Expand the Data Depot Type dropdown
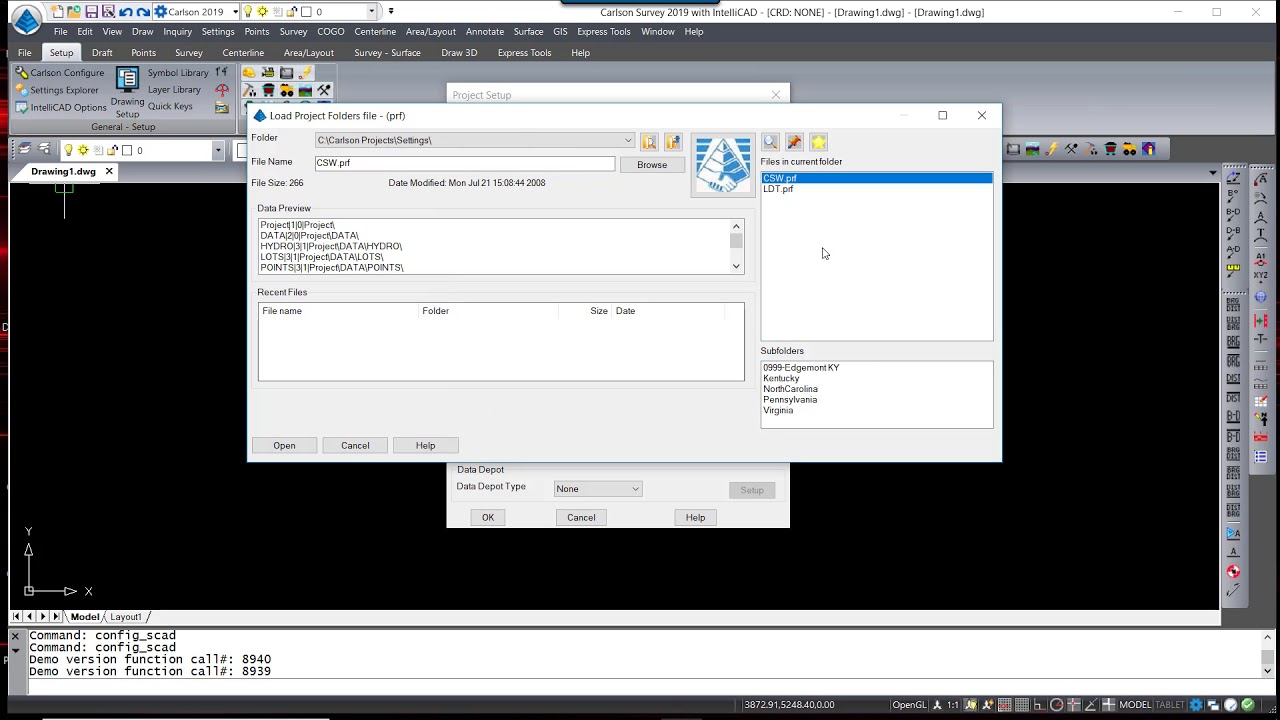This screenshot has height=720, width=1280. pos(635,489)
